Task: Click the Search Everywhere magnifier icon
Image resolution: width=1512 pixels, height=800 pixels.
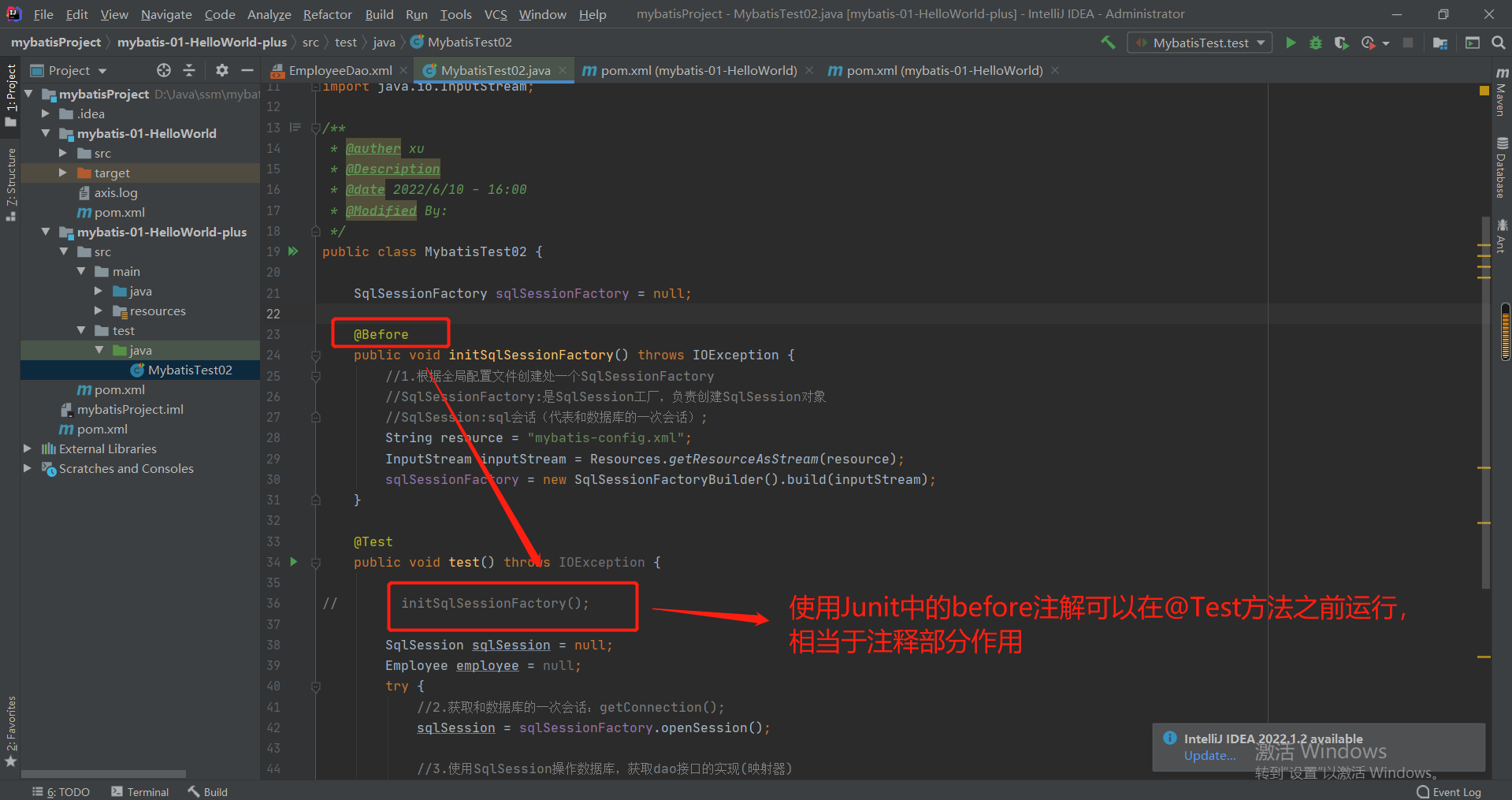Action: [1499, 43]
